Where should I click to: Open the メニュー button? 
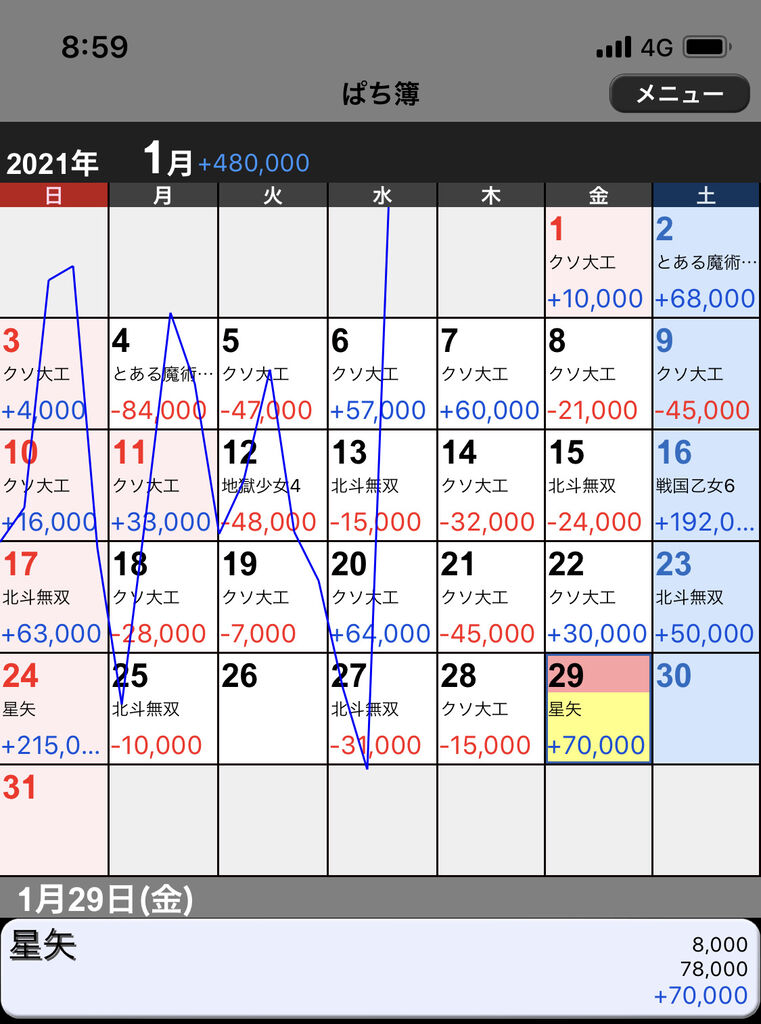pyautogui.click(x=679, y=93)
